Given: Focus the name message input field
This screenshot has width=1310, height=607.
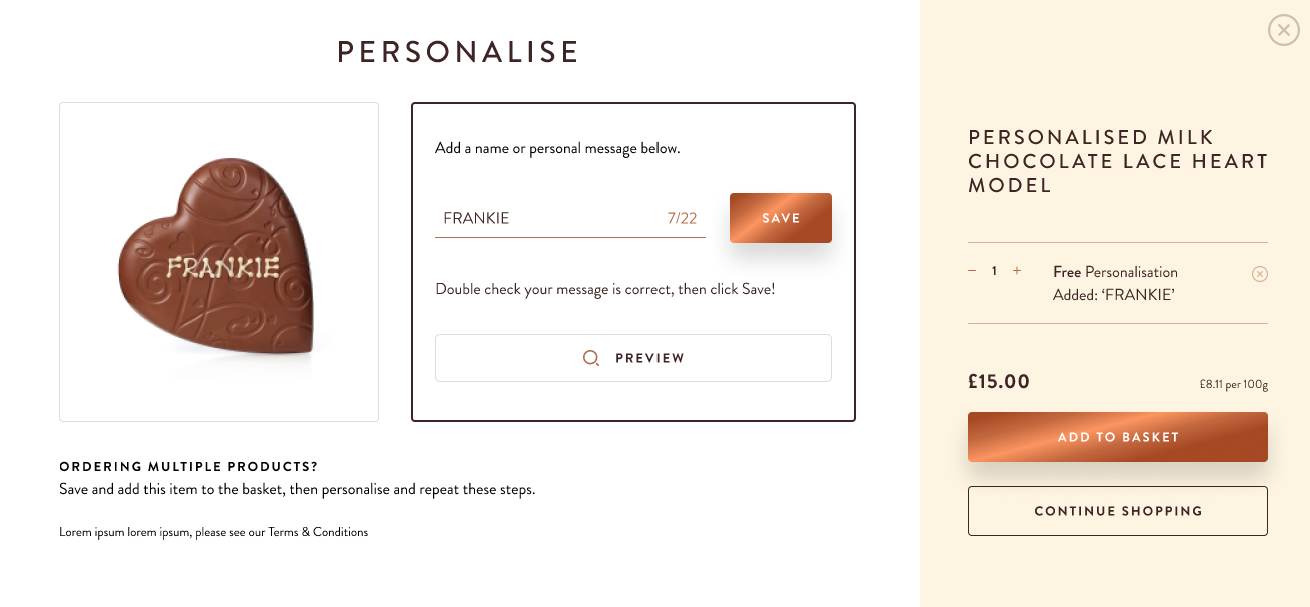Looking at the screenshot, I should coord(545,218).
